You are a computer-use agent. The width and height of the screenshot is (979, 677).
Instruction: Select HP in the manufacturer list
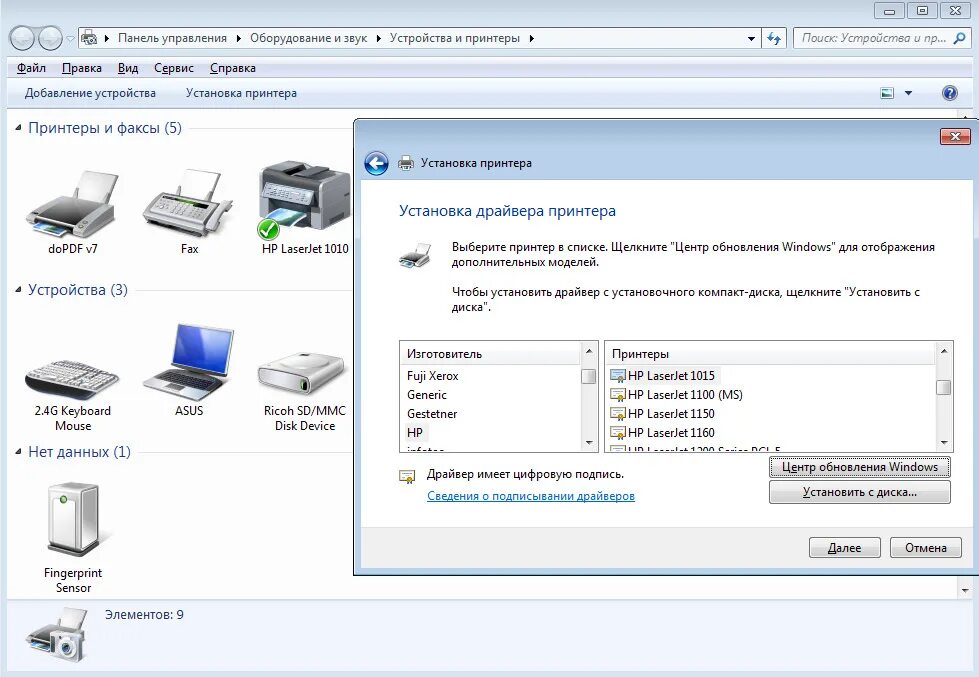tap(415, 432)
